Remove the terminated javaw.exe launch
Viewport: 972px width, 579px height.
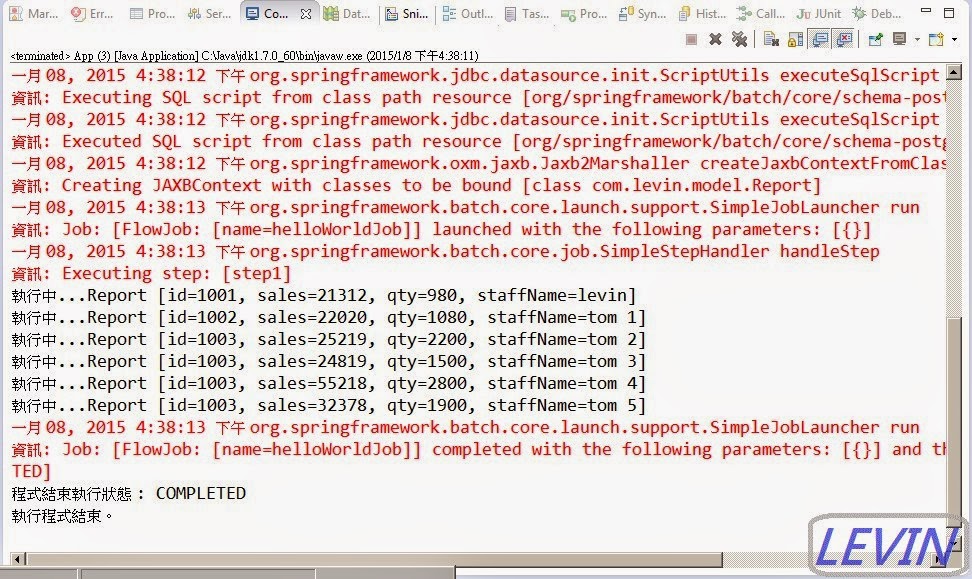pos(713,37)
